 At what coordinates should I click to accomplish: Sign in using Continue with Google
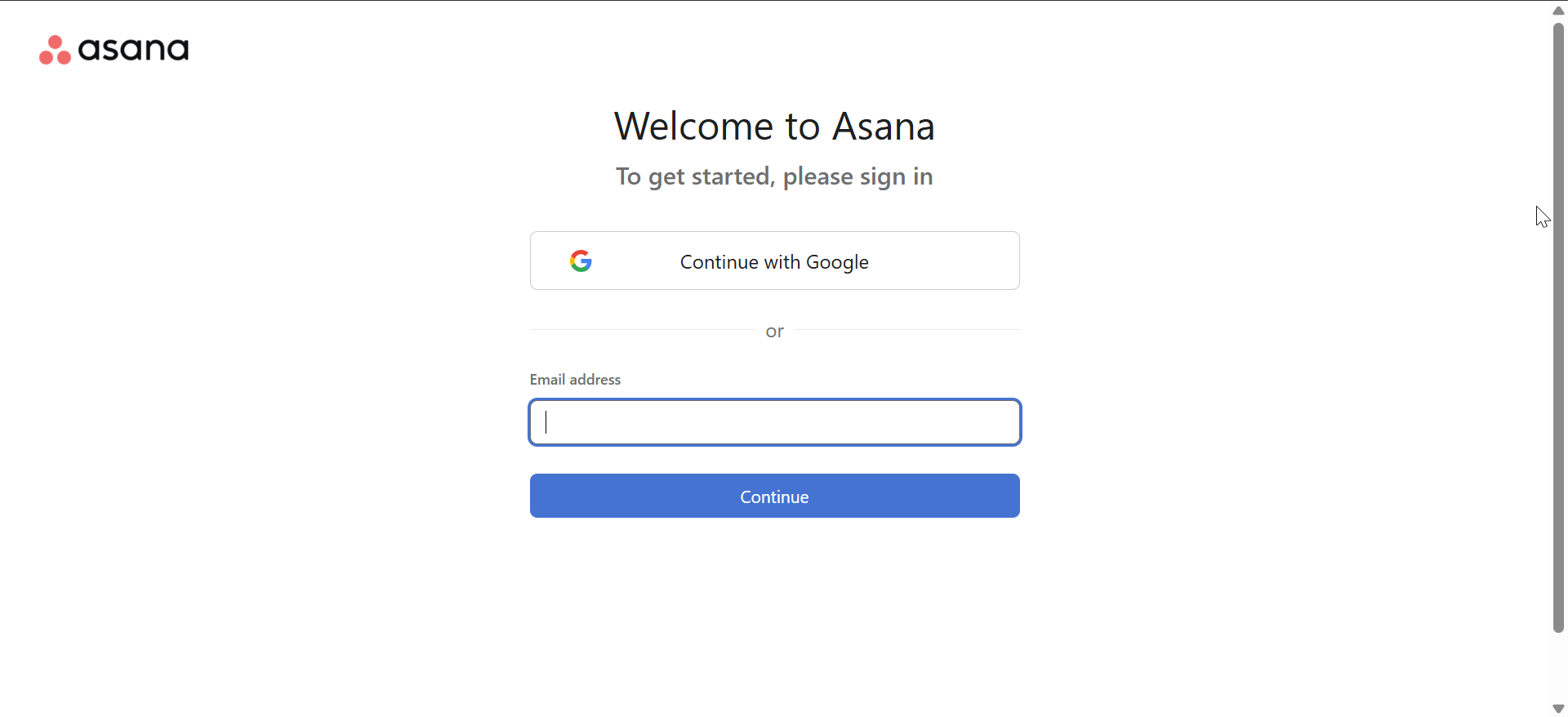coord(774,261)
